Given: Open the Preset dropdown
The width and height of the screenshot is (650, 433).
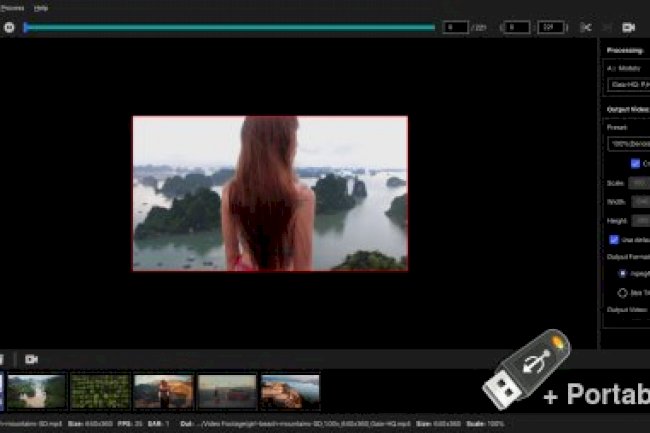Looking at the screenshot, I should pos(628,144).
